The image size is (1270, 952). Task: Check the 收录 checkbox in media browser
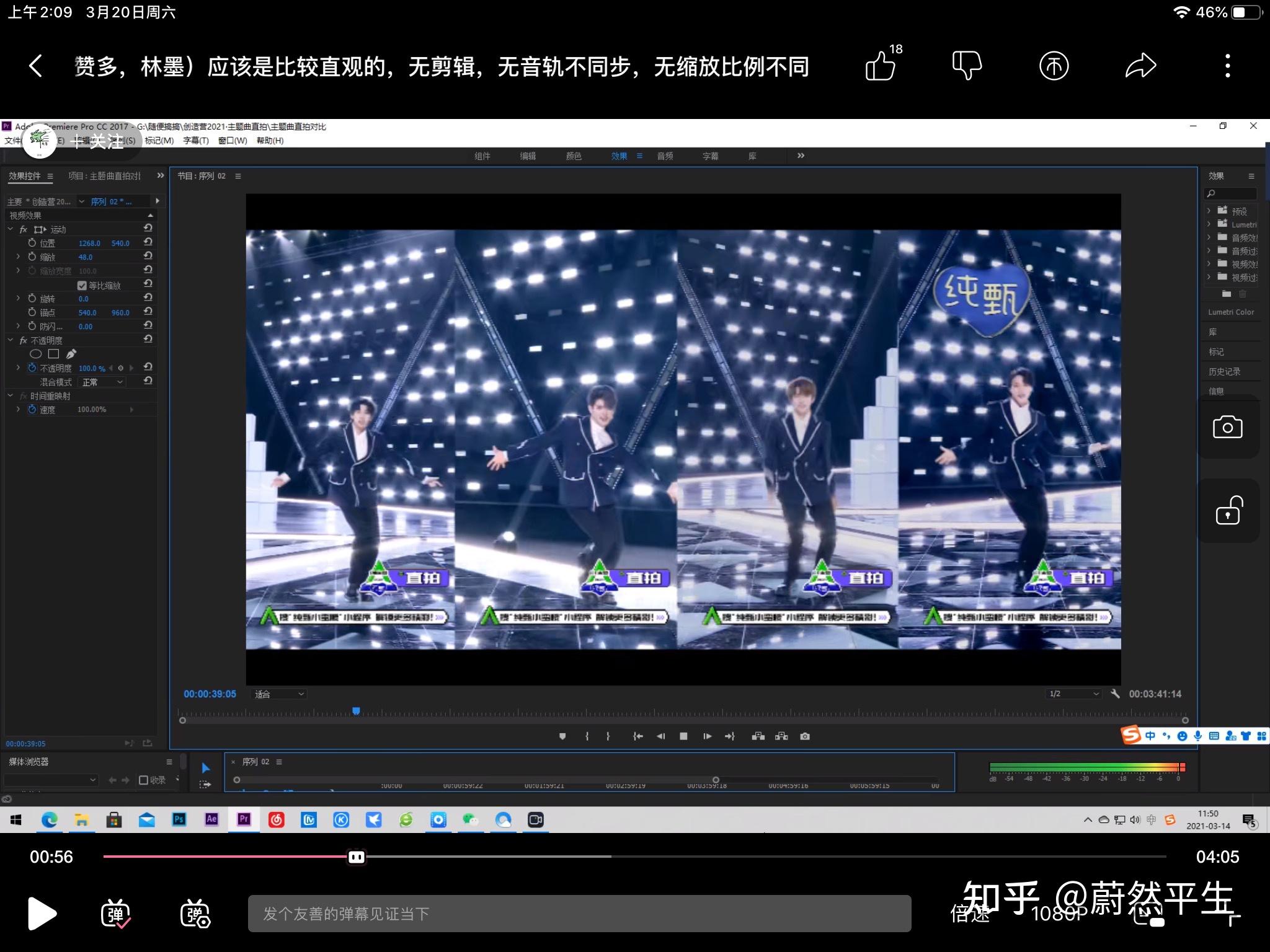tap(143, 780)
